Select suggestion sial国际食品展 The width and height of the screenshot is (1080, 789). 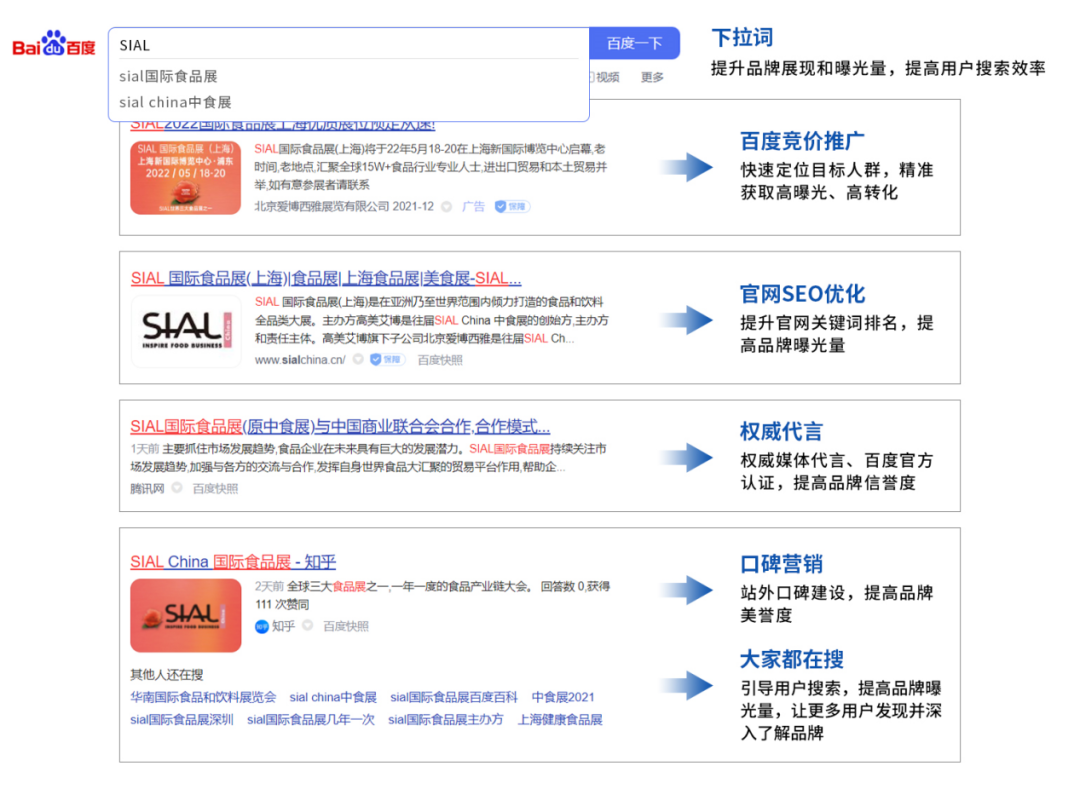coord(168,76)
